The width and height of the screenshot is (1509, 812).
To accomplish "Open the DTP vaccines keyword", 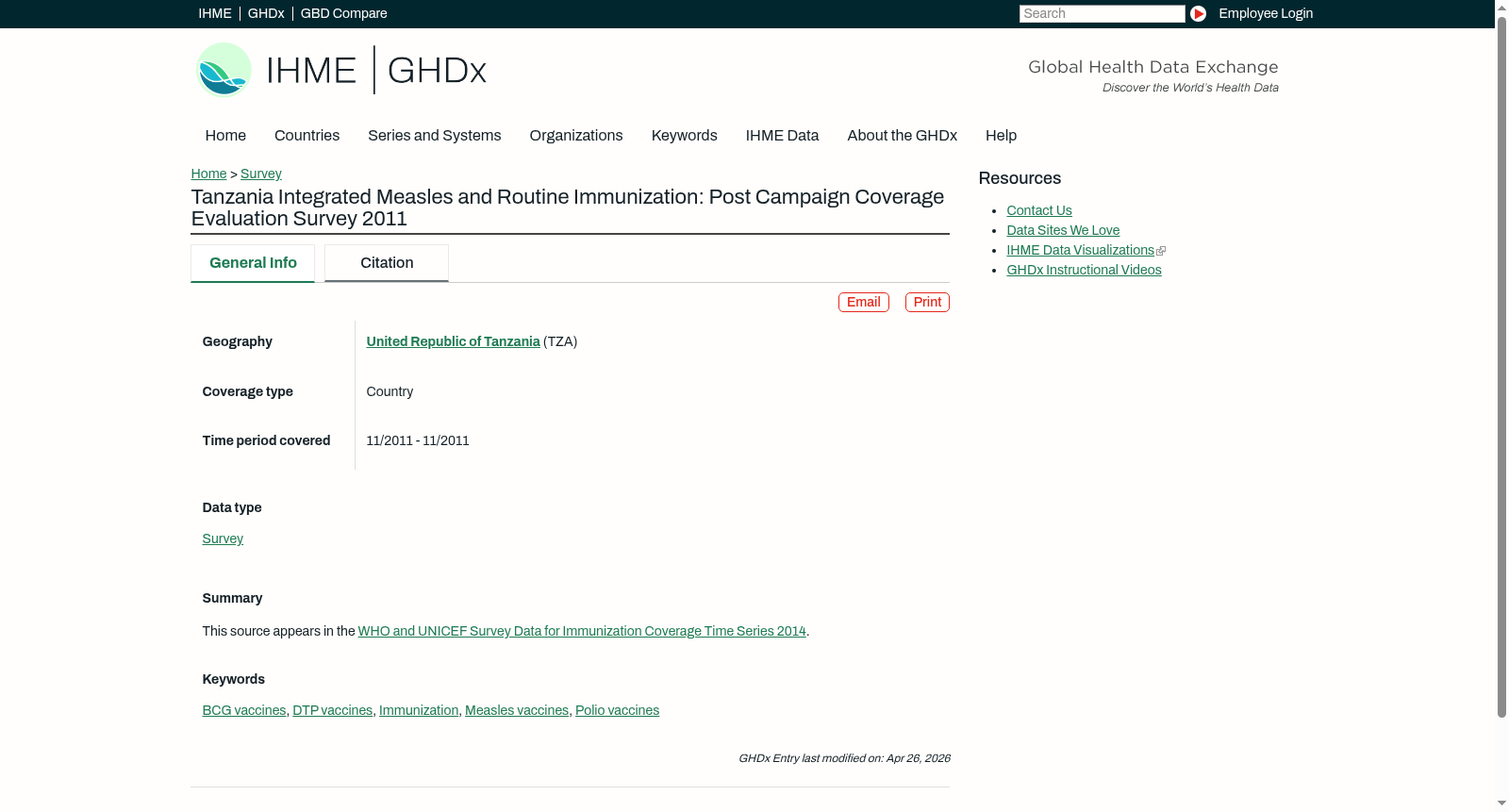I will [333, 710].
